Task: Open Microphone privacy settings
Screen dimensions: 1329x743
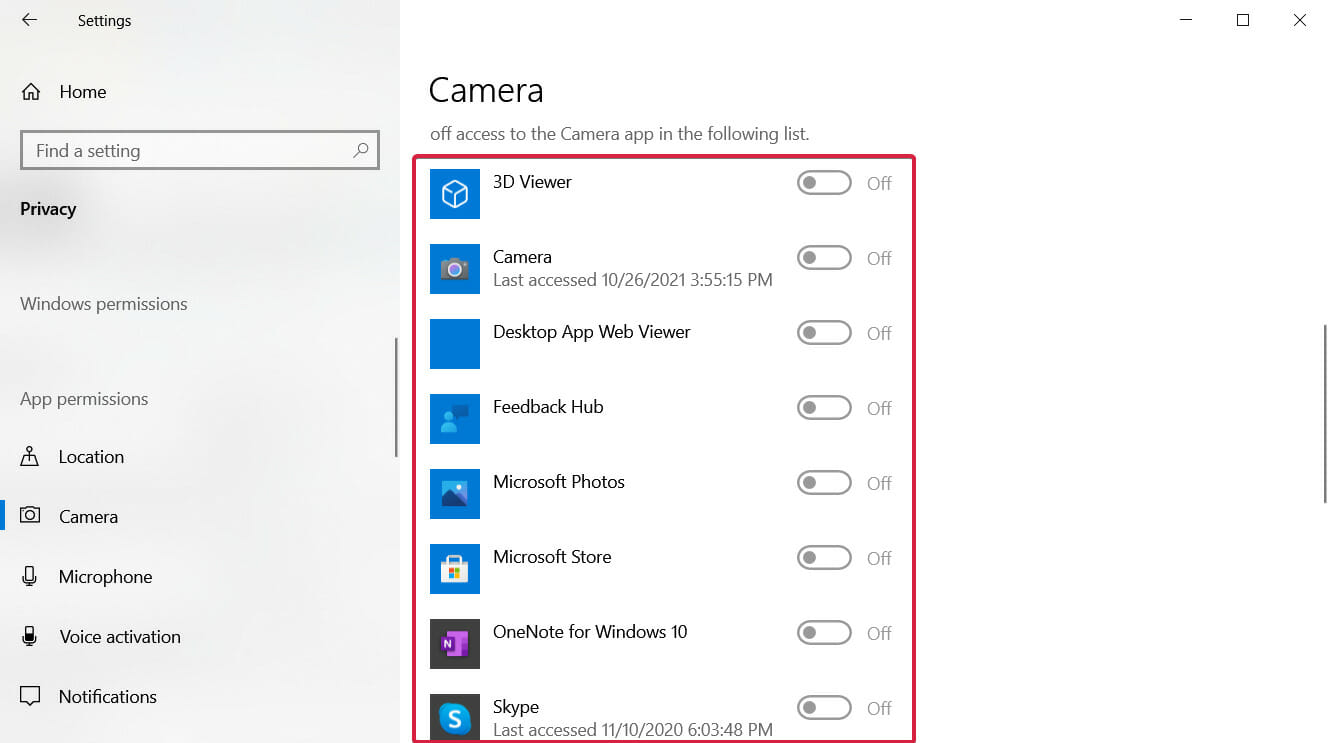Action: [x=200, y=577]
